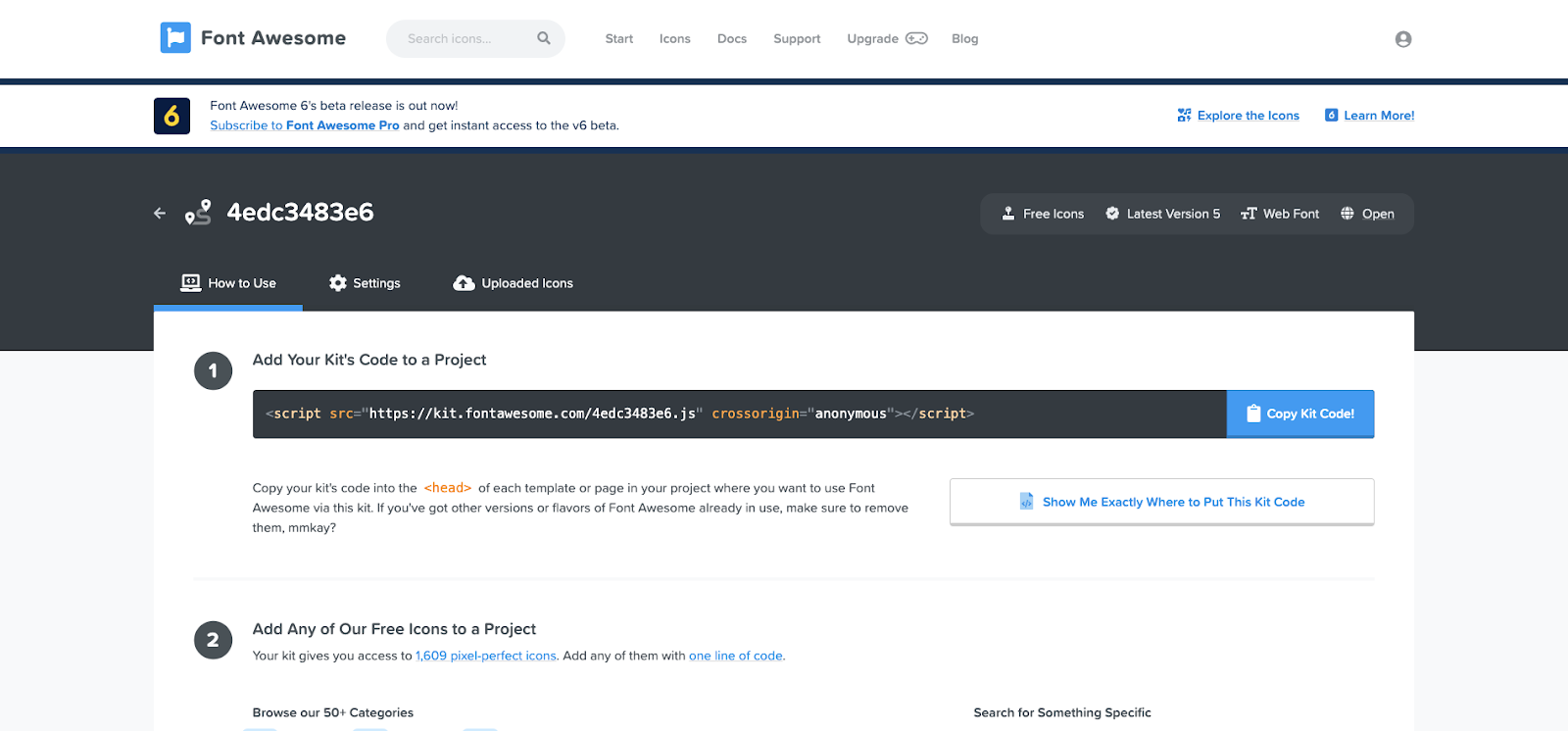
Task: Open the Docs nav item
Action: coord(732,39)
